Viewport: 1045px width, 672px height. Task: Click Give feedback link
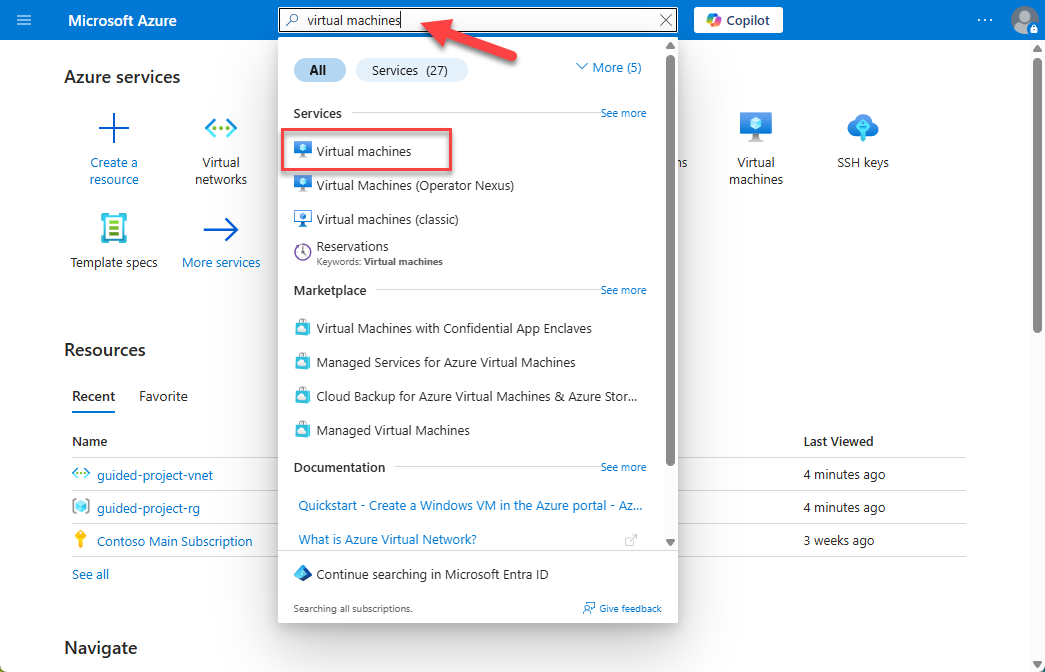622,608
